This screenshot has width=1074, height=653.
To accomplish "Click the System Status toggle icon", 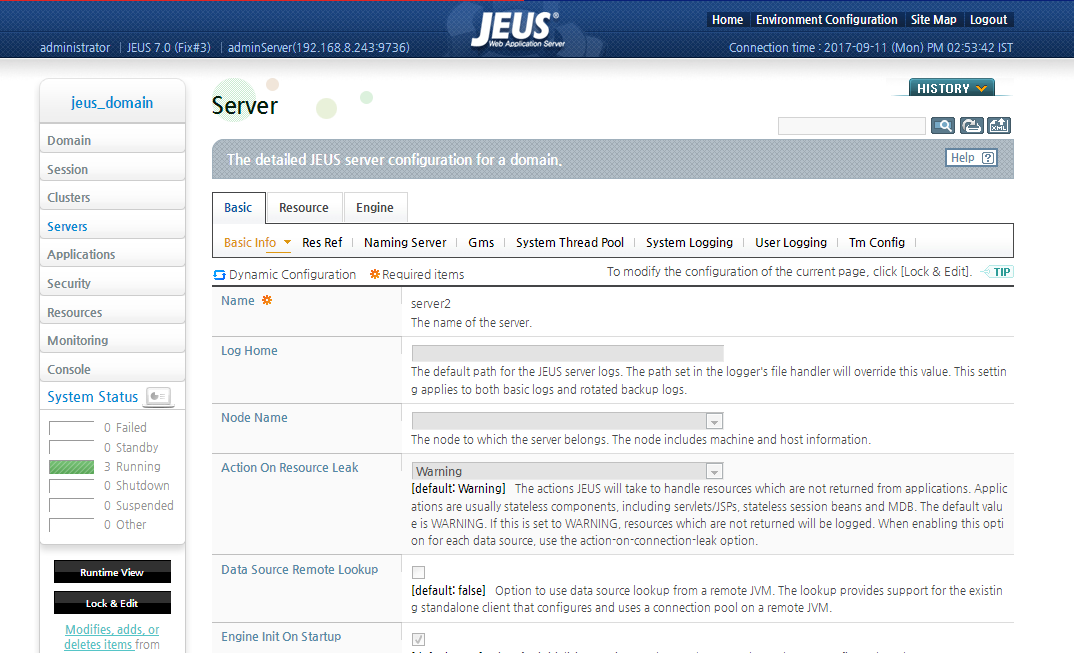I will 158,396.
